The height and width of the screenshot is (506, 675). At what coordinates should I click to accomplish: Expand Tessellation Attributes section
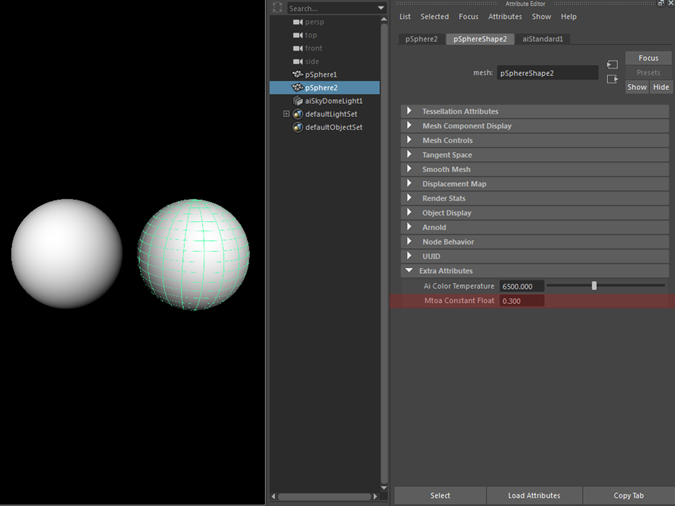coord(535,111)
